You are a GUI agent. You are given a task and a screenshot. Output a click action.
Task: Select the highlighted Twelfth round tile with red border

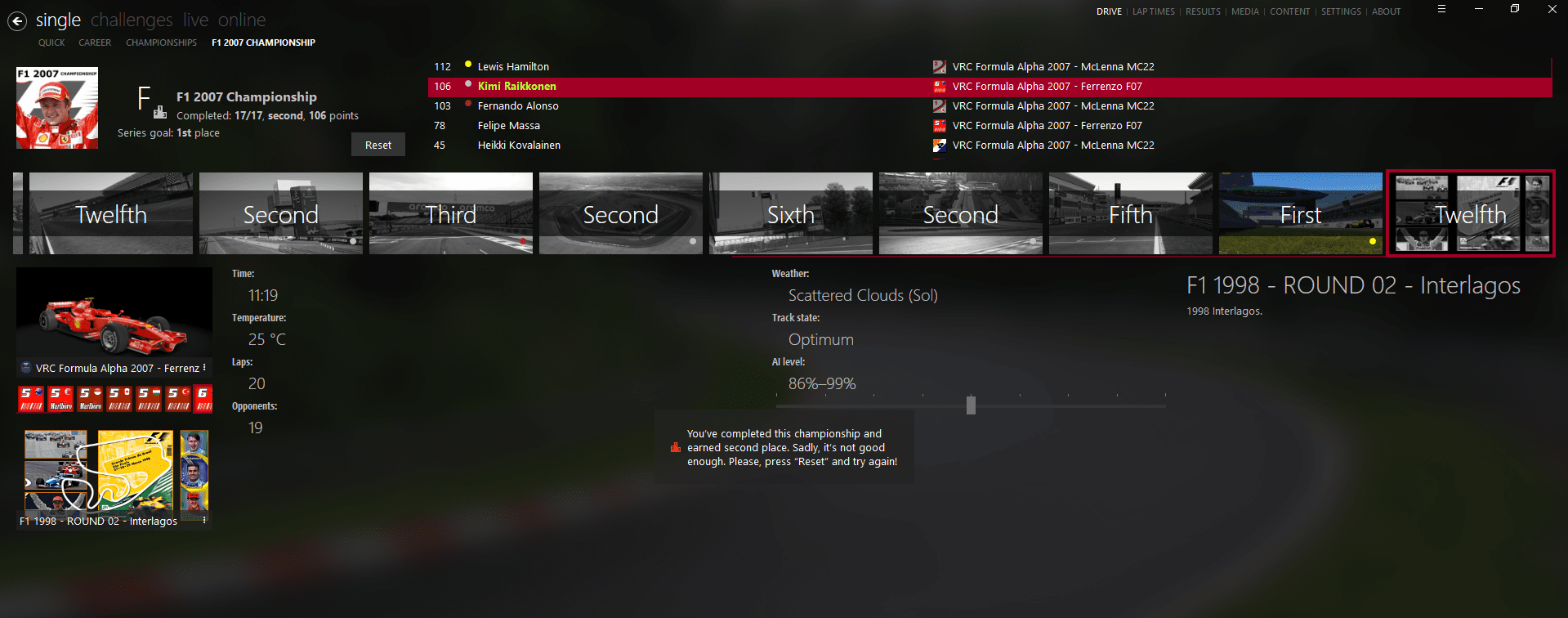coord(1471,213)
